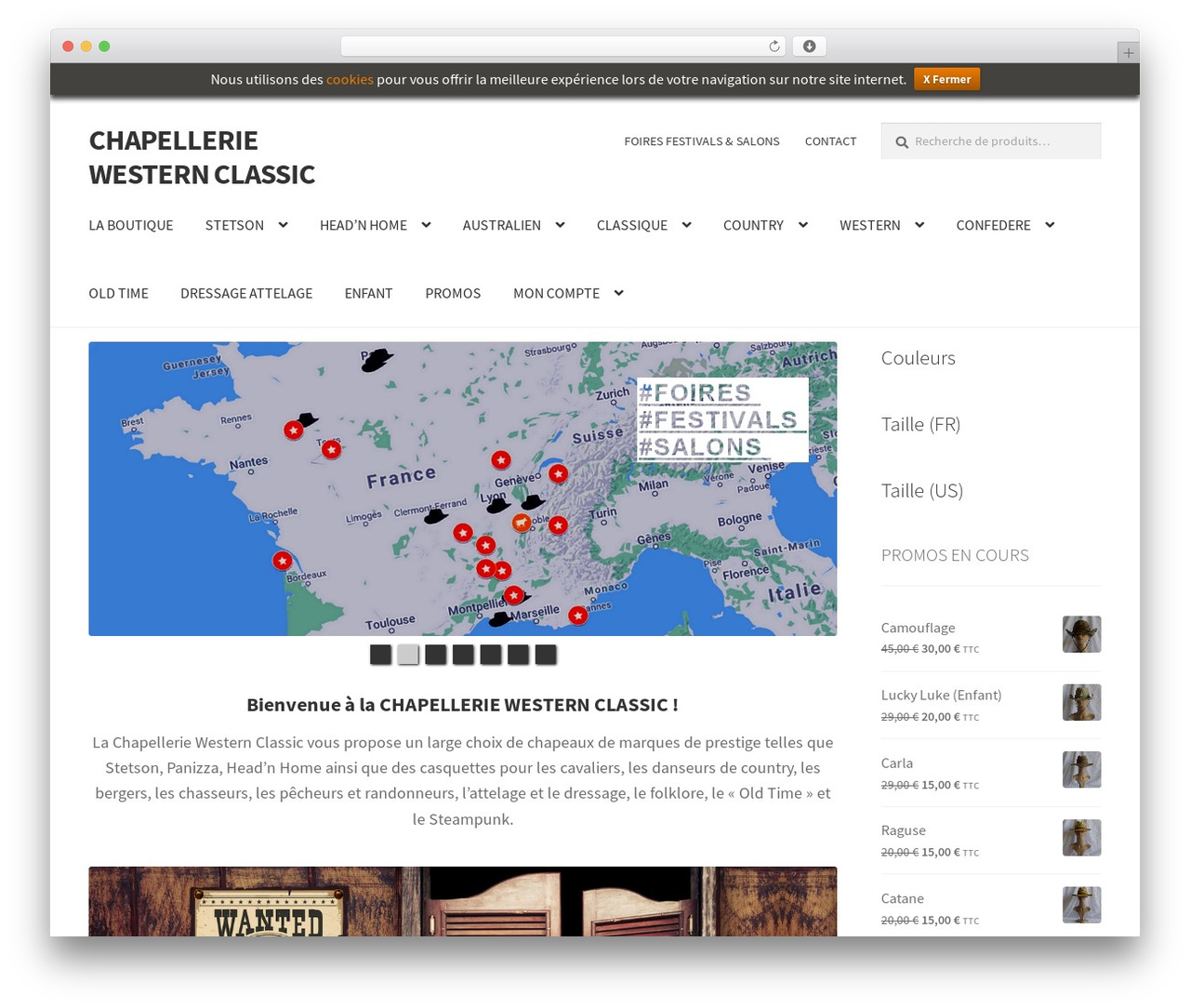Open the Contact page link

[x=830, y=141]
